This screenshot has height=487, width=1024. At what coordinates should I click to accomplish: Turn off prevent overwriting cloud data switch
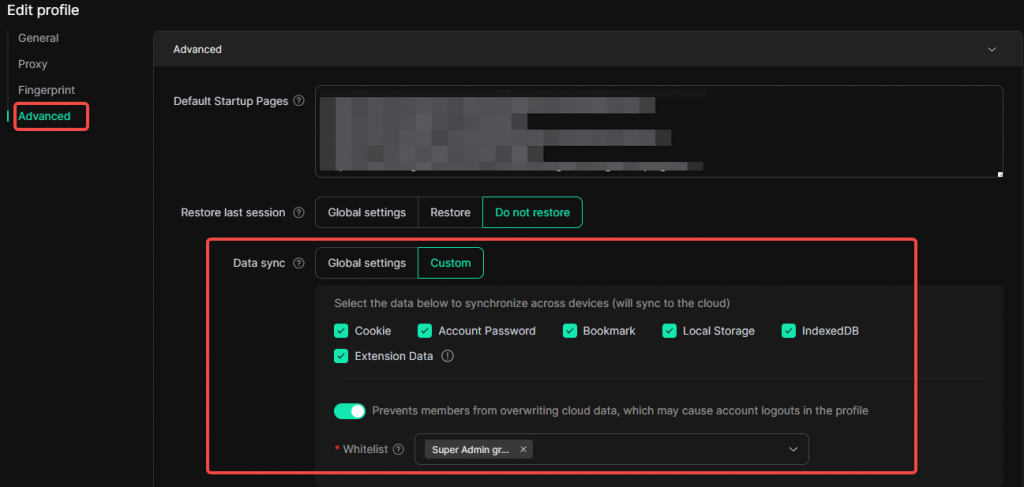click(x=350, y=411)
